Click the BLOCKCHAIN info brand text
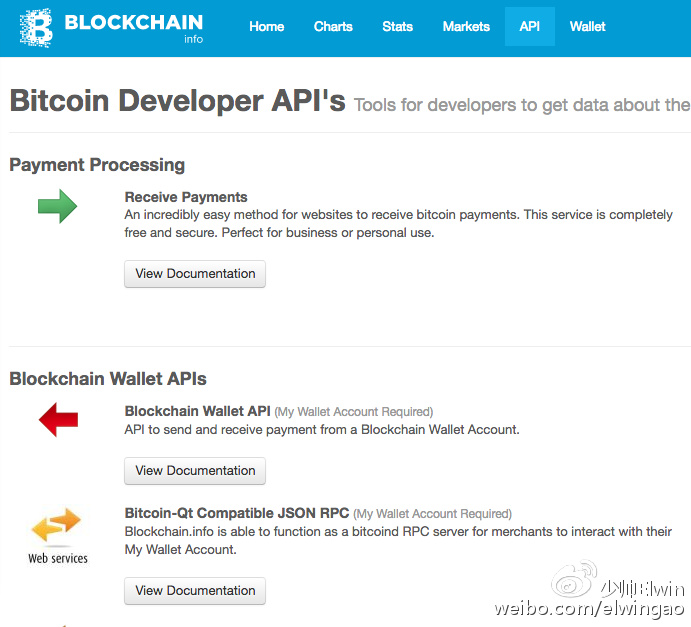The width and height of the screenshot is (691, 627). 133,24
